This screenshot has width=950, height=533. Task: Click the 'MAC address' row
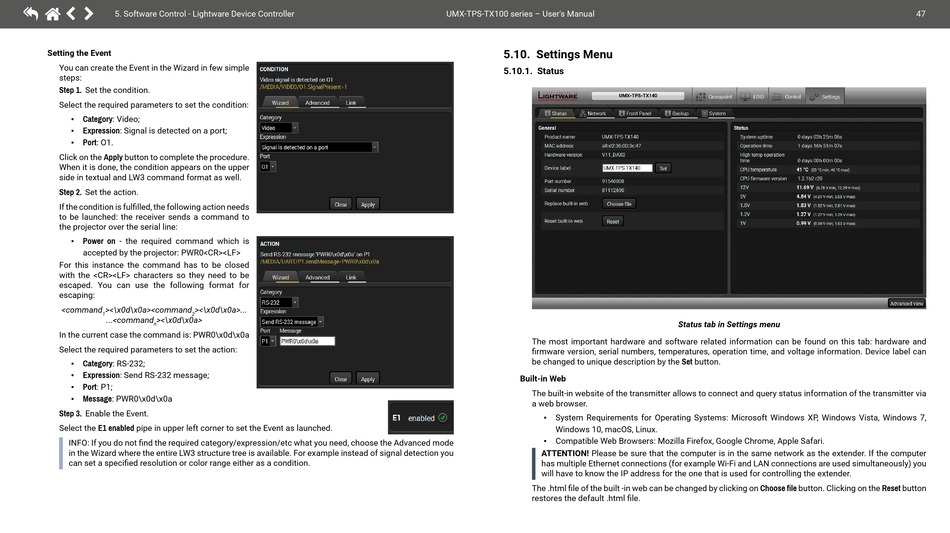(x=631, y=145)
